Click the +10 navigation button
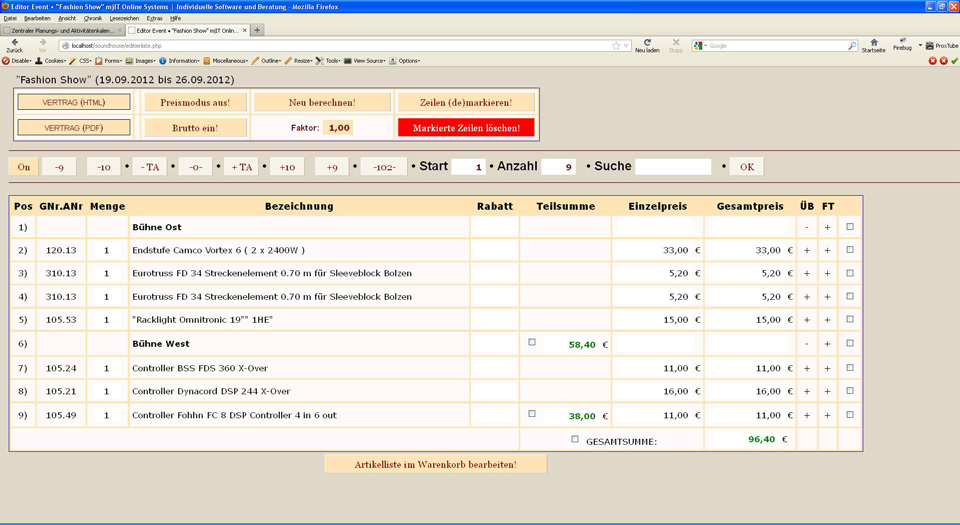The height and width of the screenshot is (525, 960). 287,167
